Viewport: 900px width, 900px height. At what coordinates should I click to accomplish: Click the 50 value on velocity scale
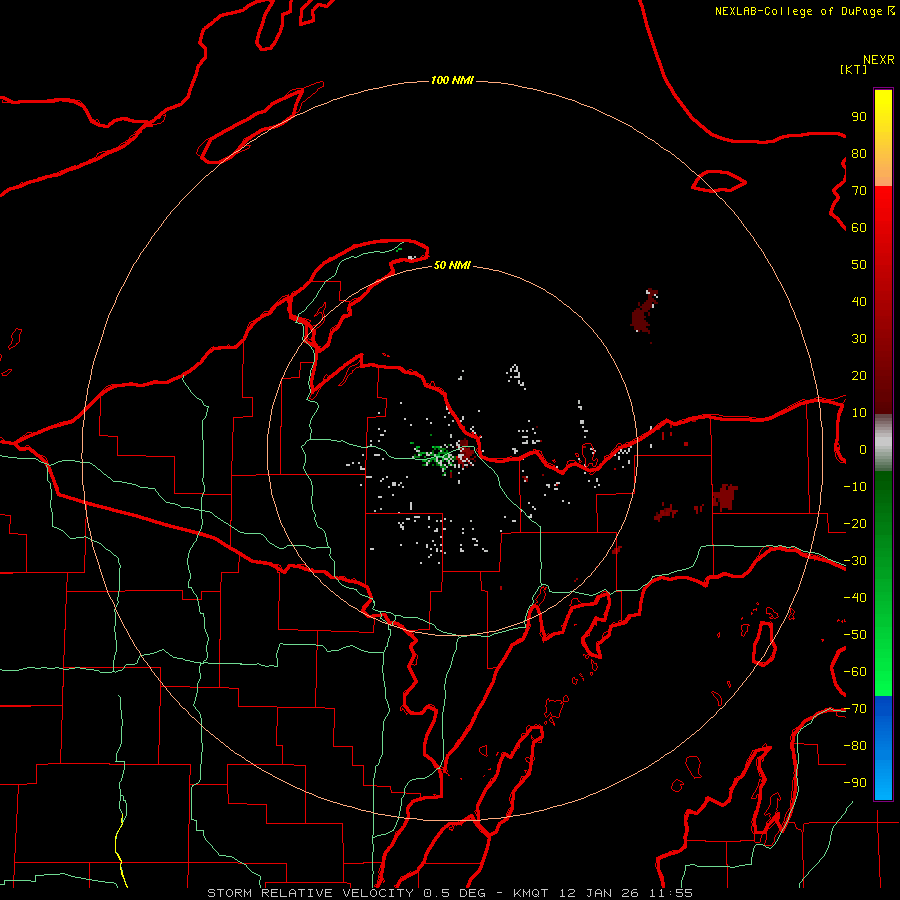click(859, 265)
